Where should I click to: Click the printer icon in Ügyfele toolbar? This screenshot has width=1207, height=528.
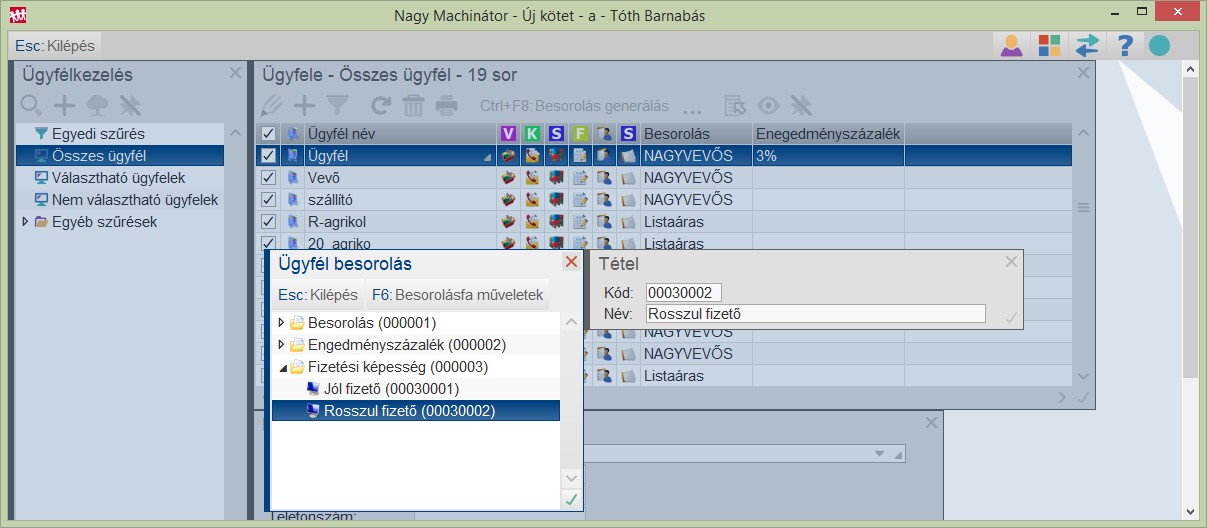[446, 105]
